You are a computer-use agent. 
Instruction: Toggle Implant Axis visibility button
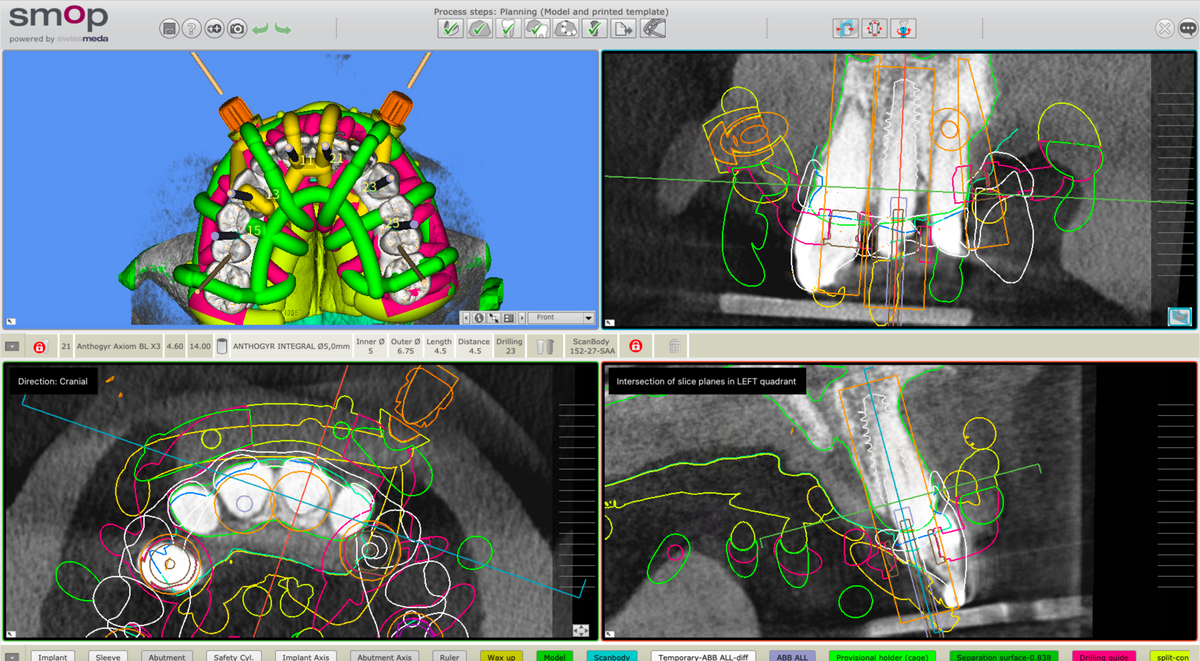pyautogui.click(x=306, y=656)
